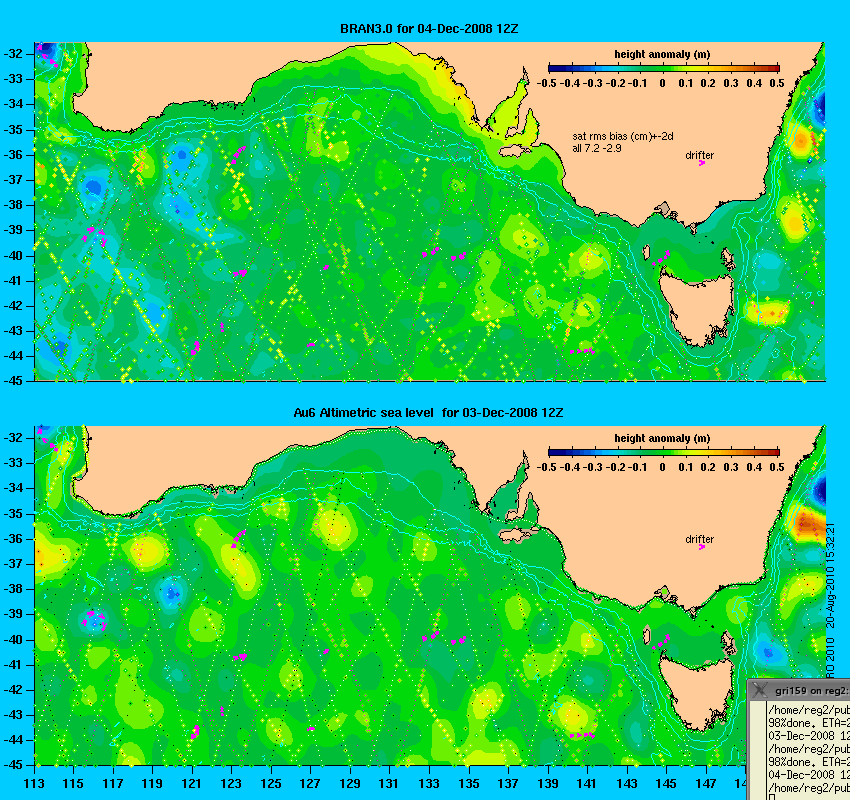Click the magenta drifter arrow under the BRAN3.0 legend
This screenshot has height=800, width=850.
702,163
